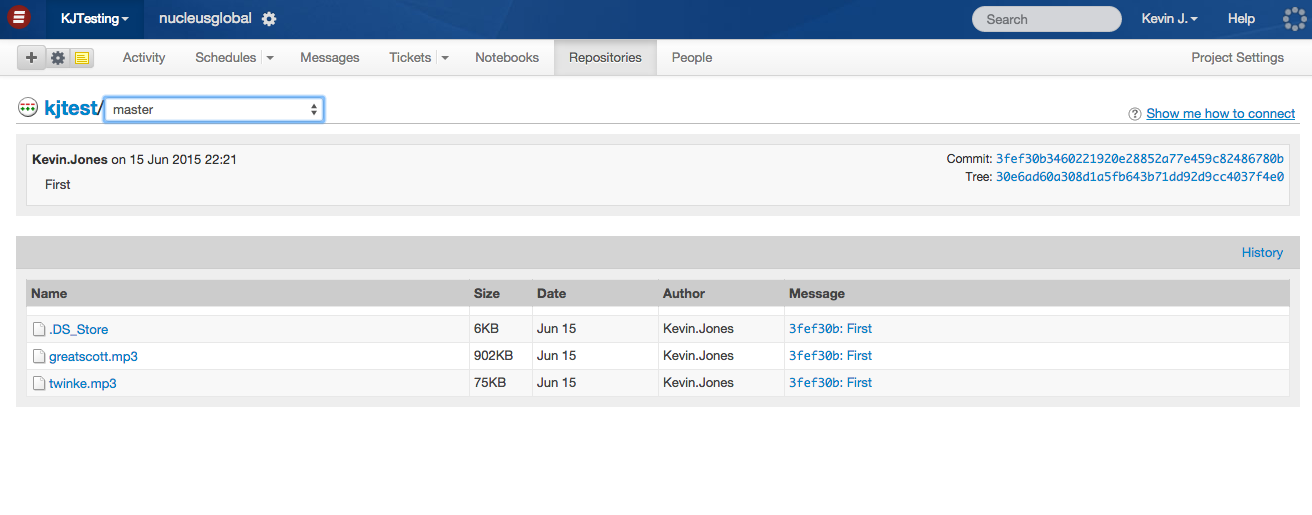Click the .DS_Store file icon

(x=39, y=329)
